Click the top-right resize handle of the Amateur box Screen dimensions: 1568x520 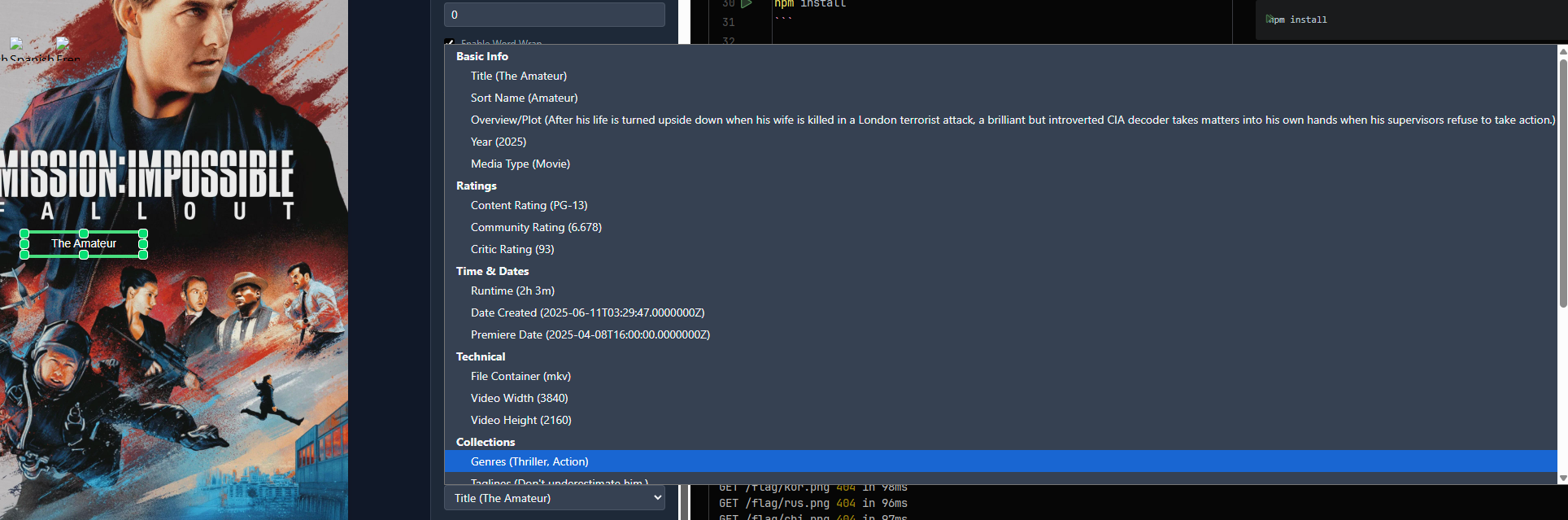point(143,234)
